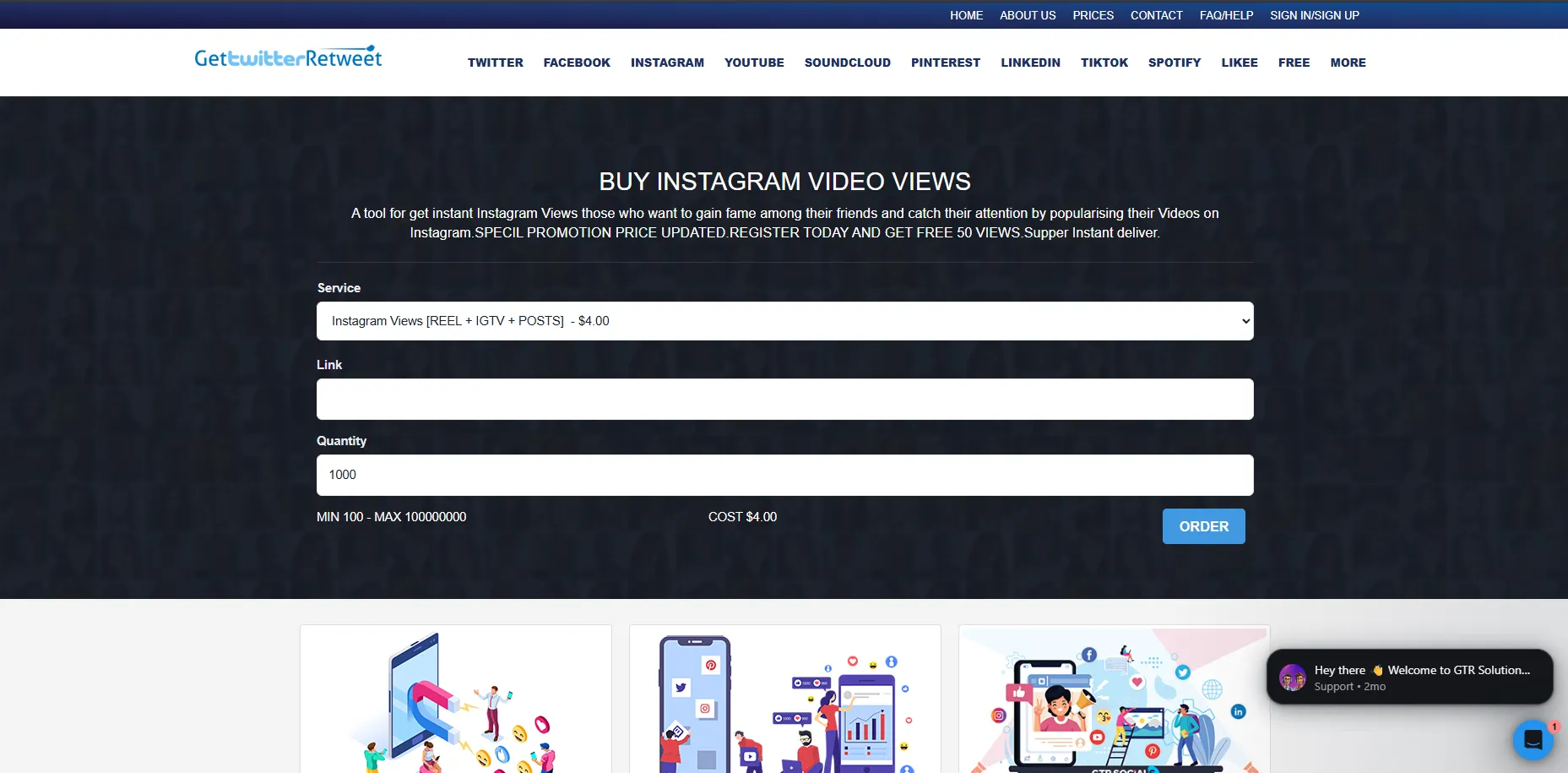This screenshot has height=773, width=1568.
Task: Open the FAQ/HELP page
Action: 1226,14
